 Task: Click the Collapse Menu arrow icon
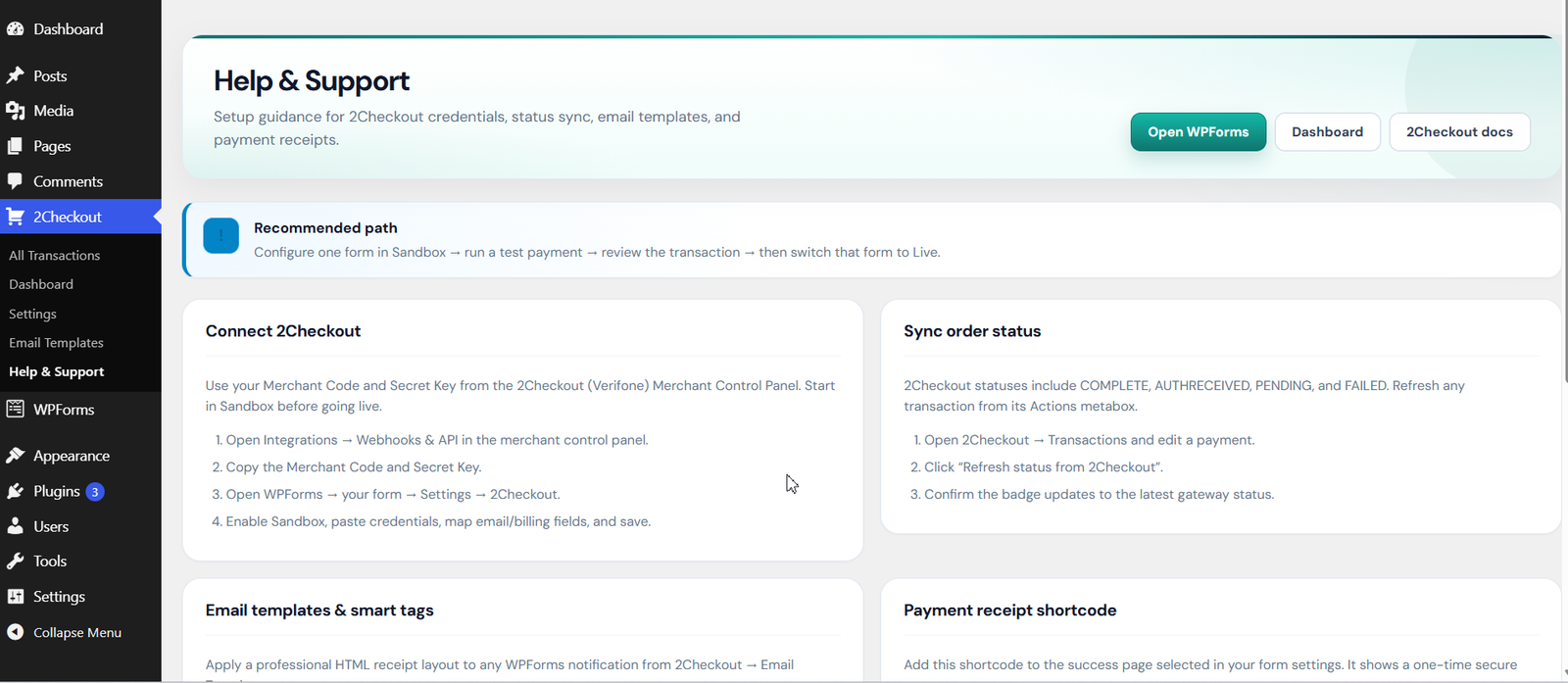point(16,632)
